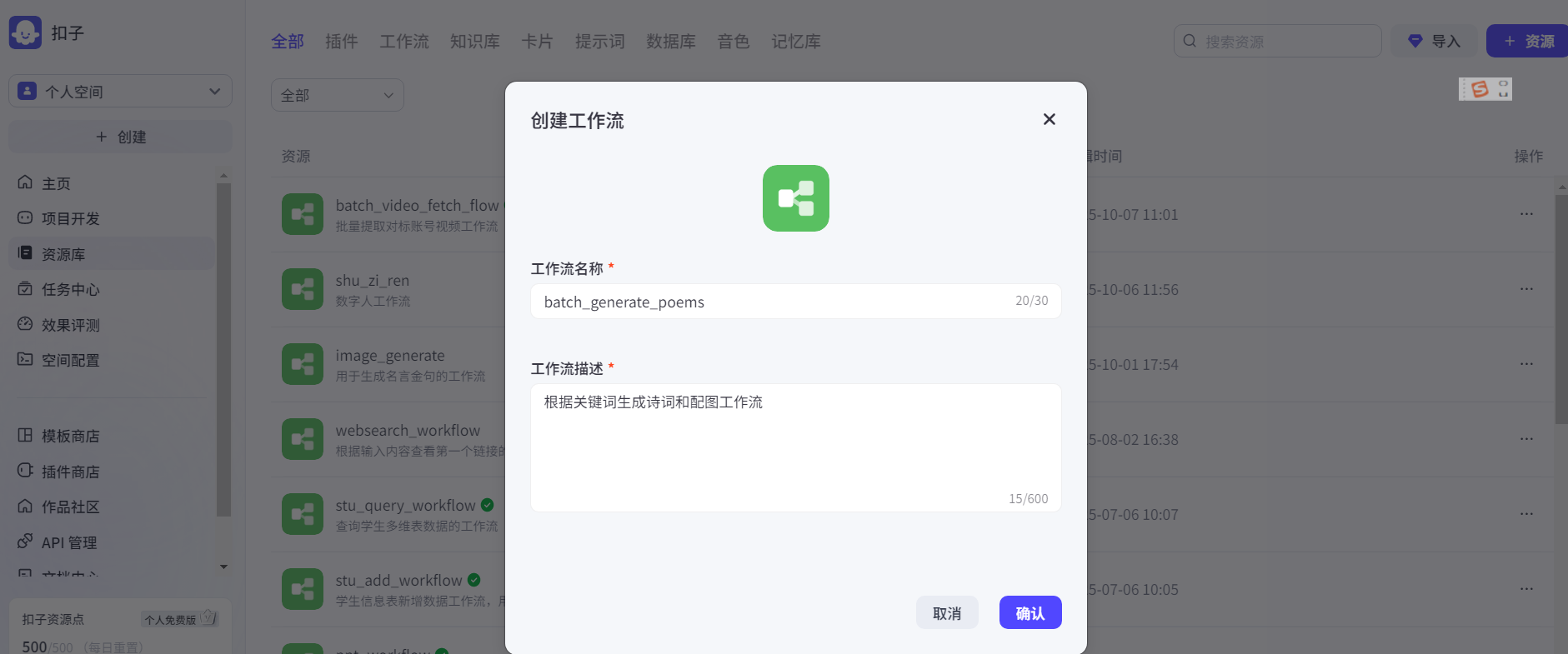Click the icon beside 项目开发
Image resolution: width=1568 pixels, height=654 pixels.
point(25,217)
